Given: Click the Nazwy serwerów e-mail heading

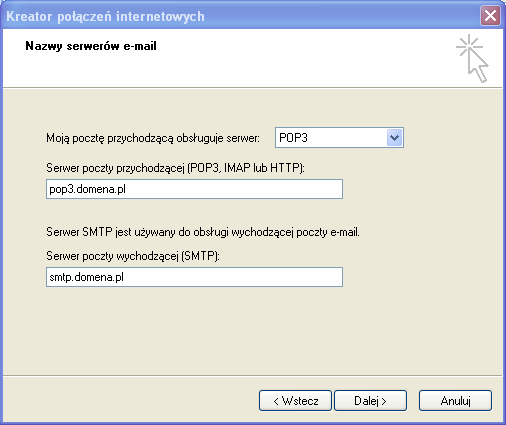Looking at the screenshot, I should click(x=91, y=46).
